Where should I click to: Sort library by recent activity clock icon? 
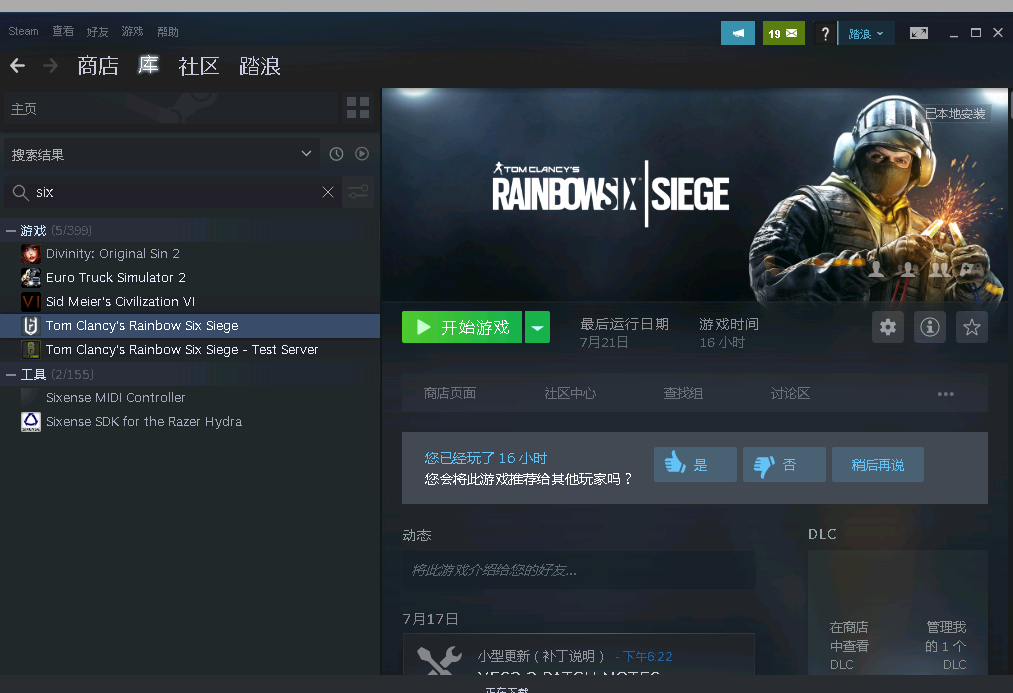tap(336, 154)
